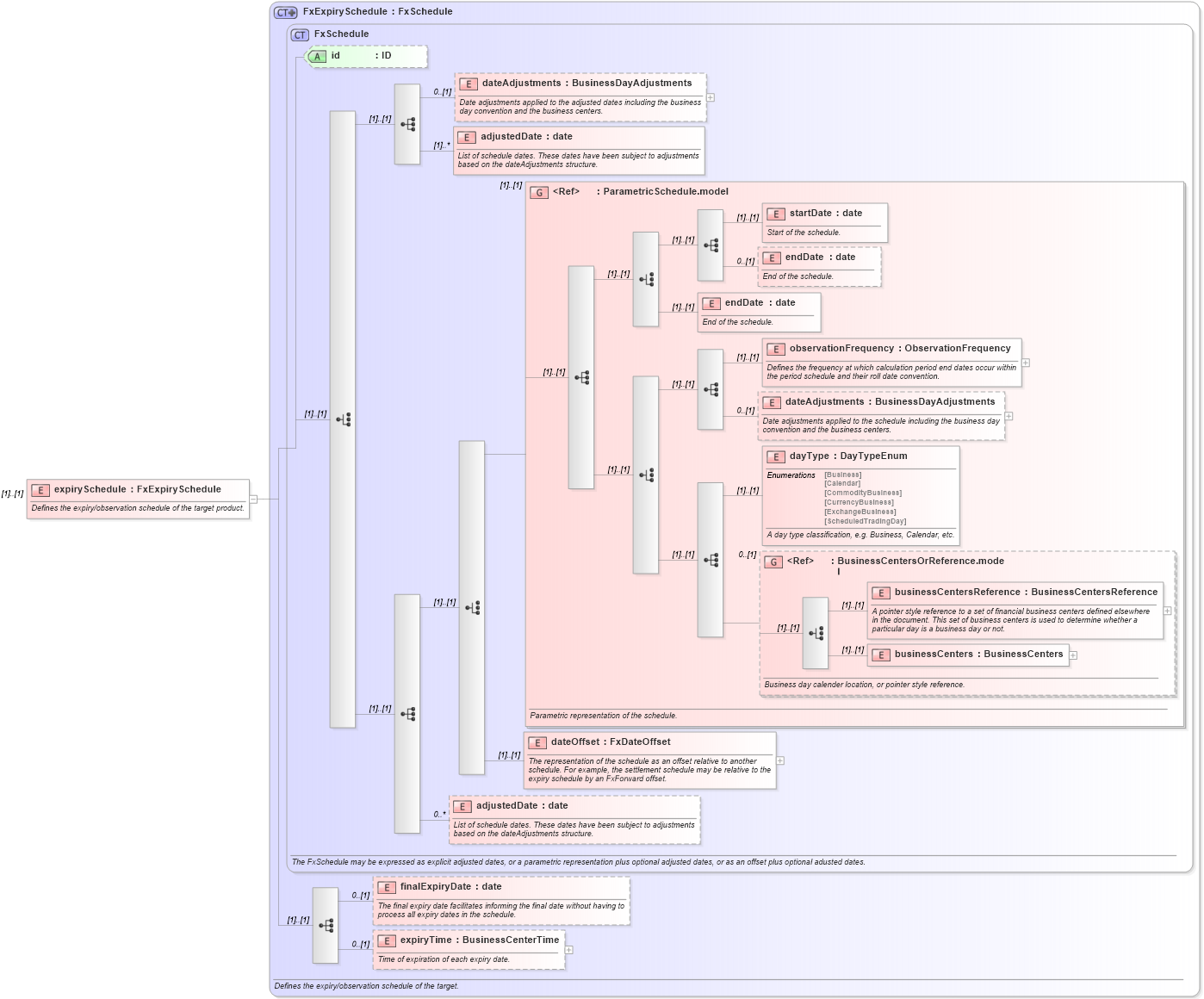Click the FxExpirySchedule : FxSchedule title
Screen dimensions: 1204x999
[x=379, y=11]
